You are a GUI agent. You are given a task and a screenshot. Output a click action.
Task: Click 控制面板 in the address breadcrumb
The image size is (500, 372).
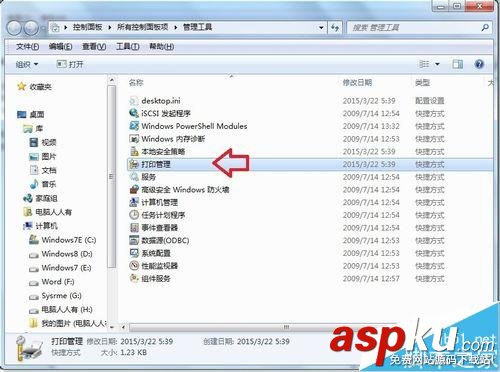(87, 27)
